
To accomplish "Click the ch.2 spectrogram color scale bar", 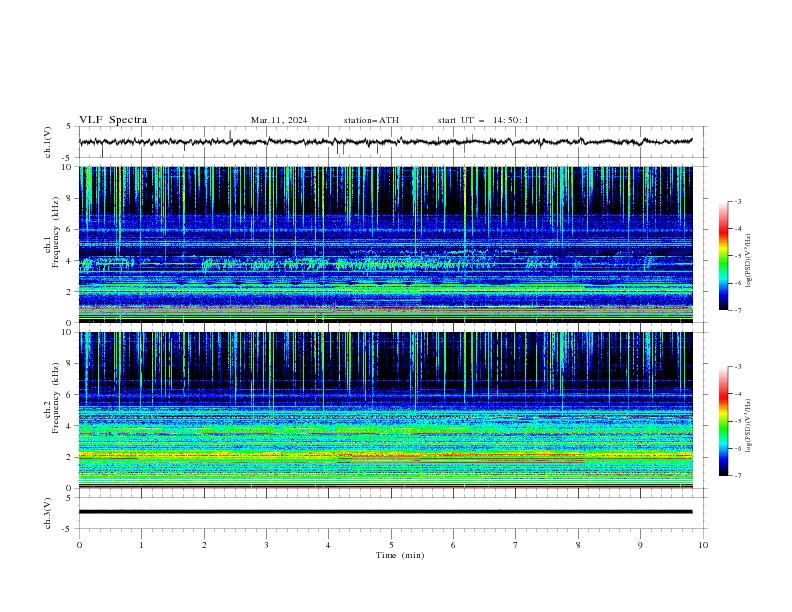I will 723,421.
